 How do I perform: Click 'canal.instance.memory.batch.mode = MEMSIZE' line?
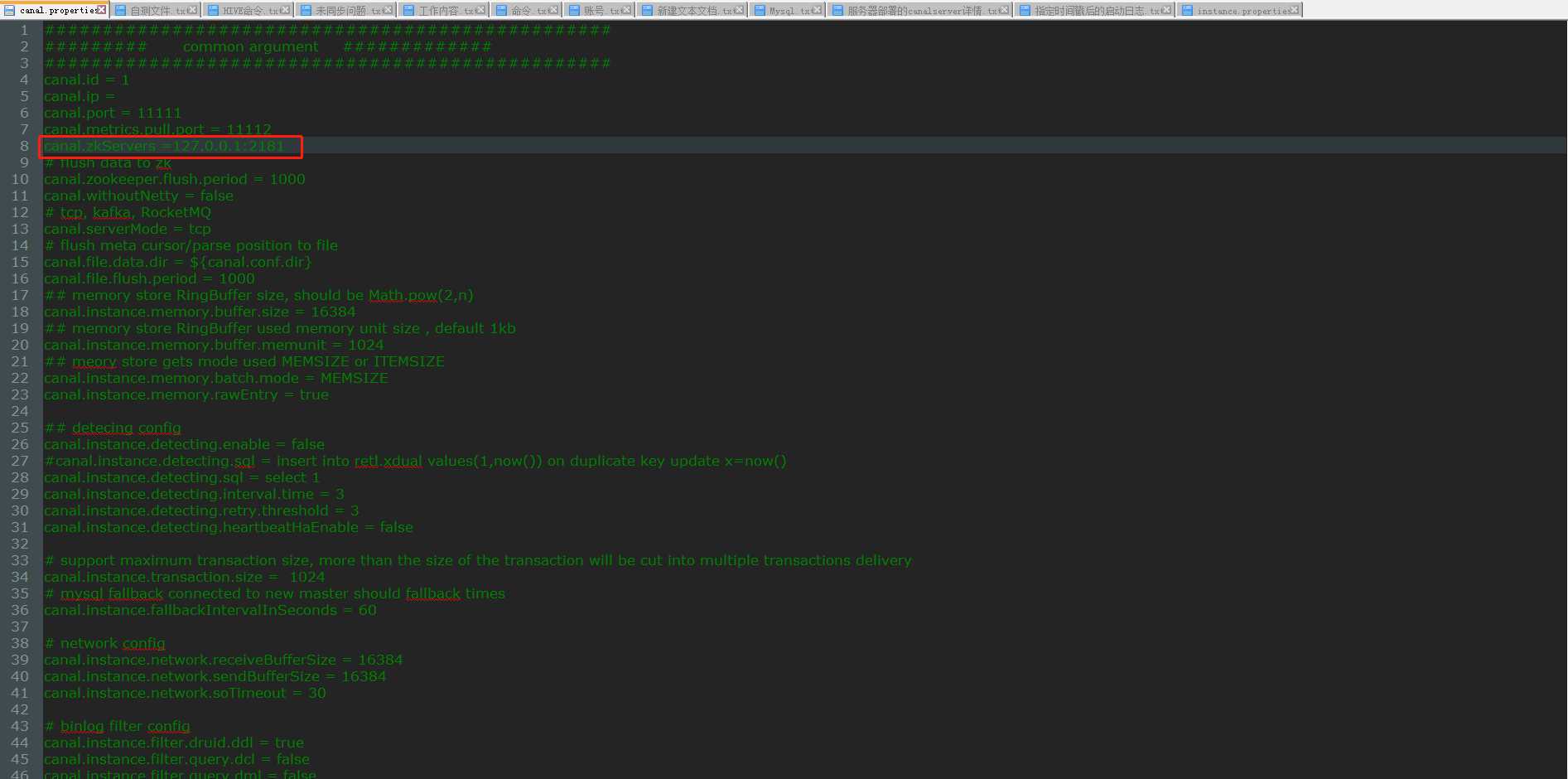(x=216, y=378)
